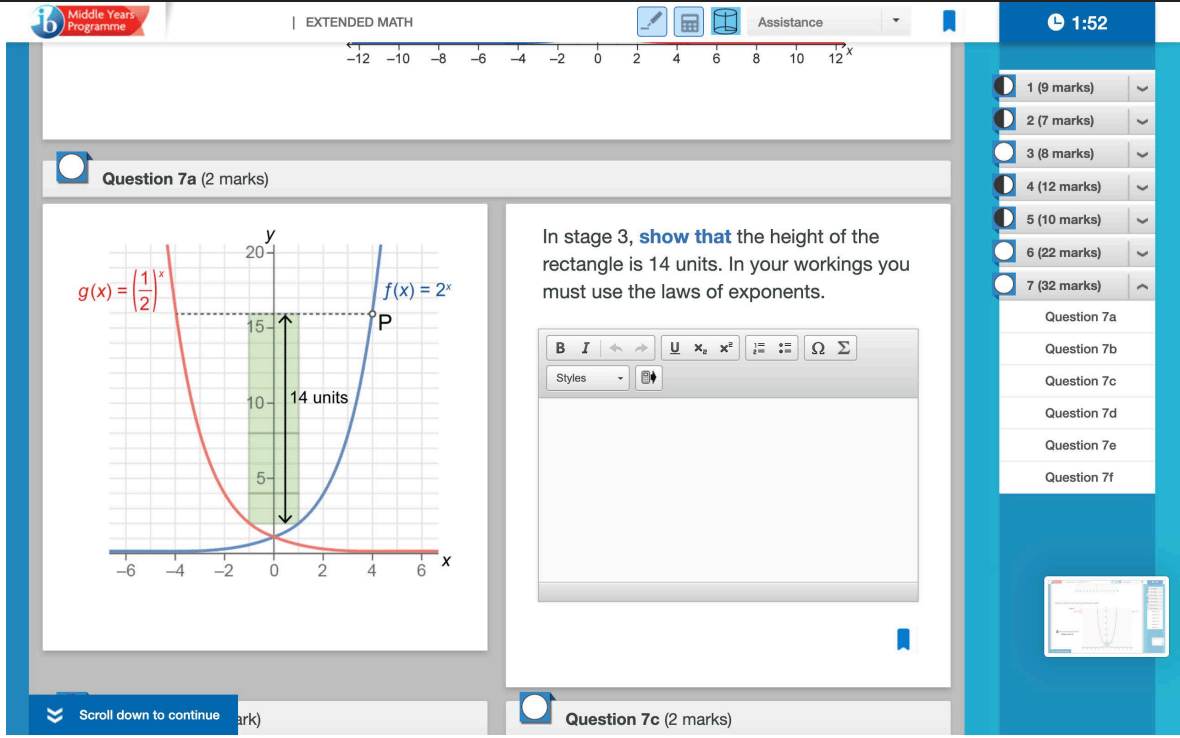1180x738 pixels.
Task: Click the icon next to Styles dropdown
Action: click(648, 378)
